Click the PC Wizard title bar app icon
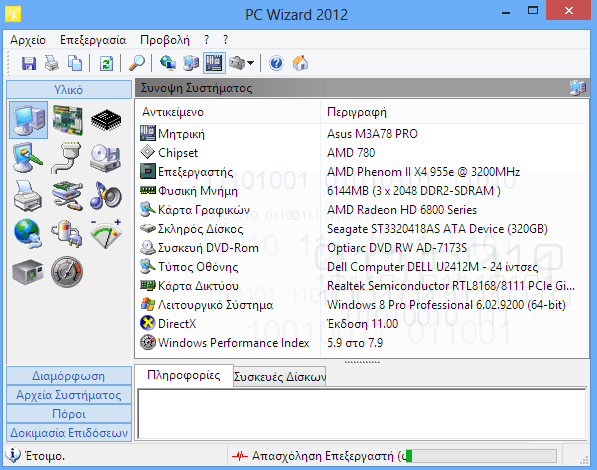Viewport: 597px width, 470px height. [x=13, y=14]
